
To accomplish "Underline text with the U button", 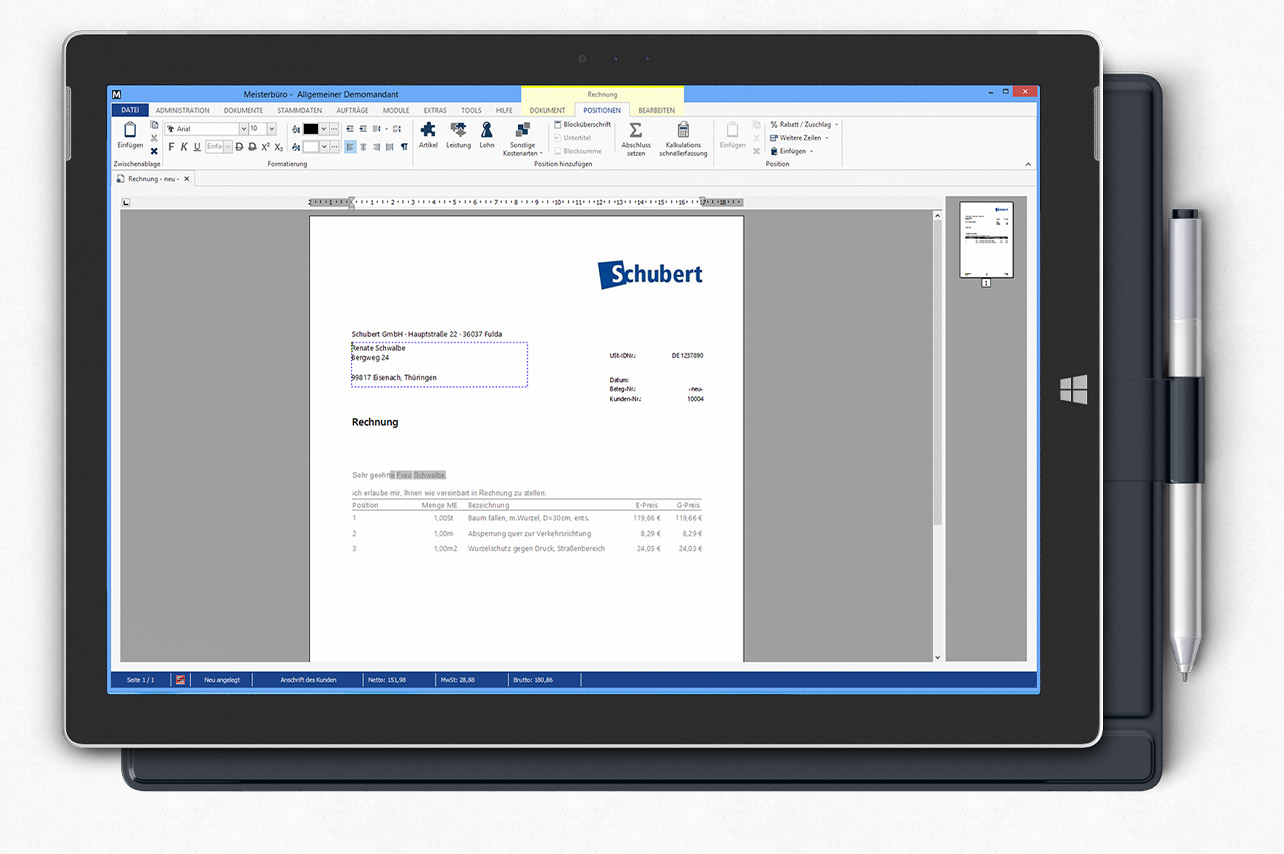I will click(197, 147).
